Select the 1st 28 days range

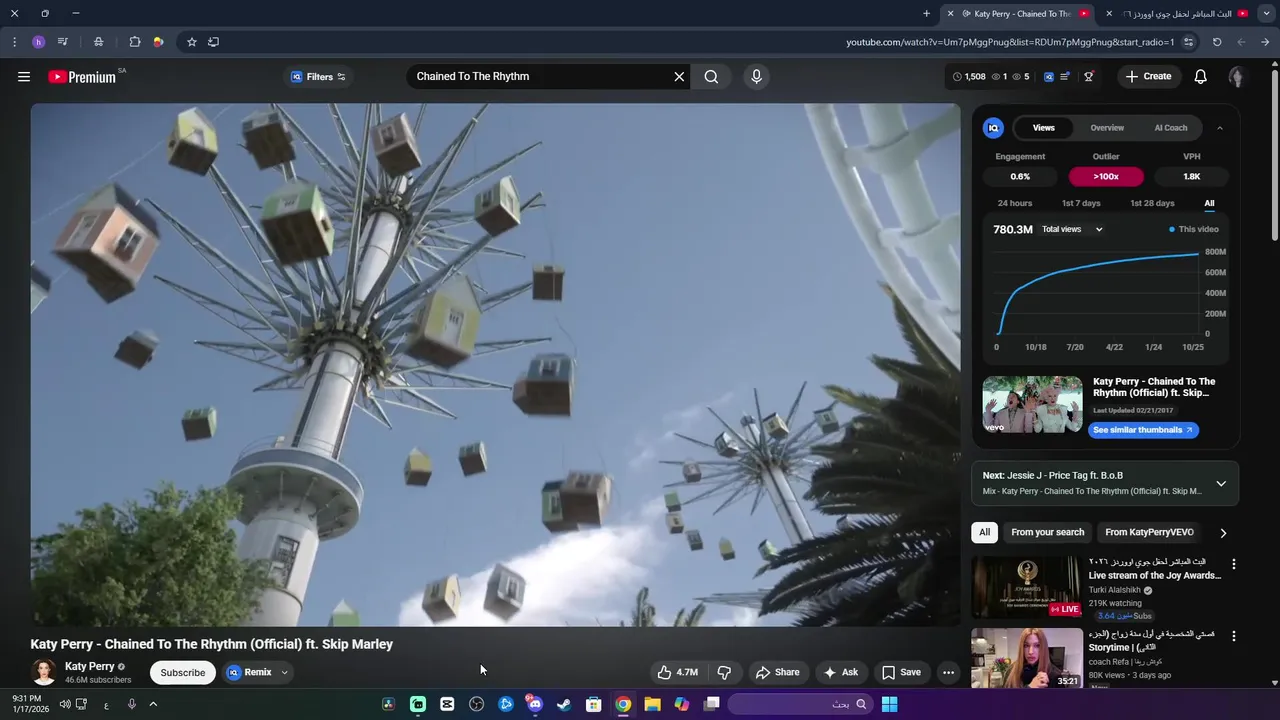click(1152, 203)
